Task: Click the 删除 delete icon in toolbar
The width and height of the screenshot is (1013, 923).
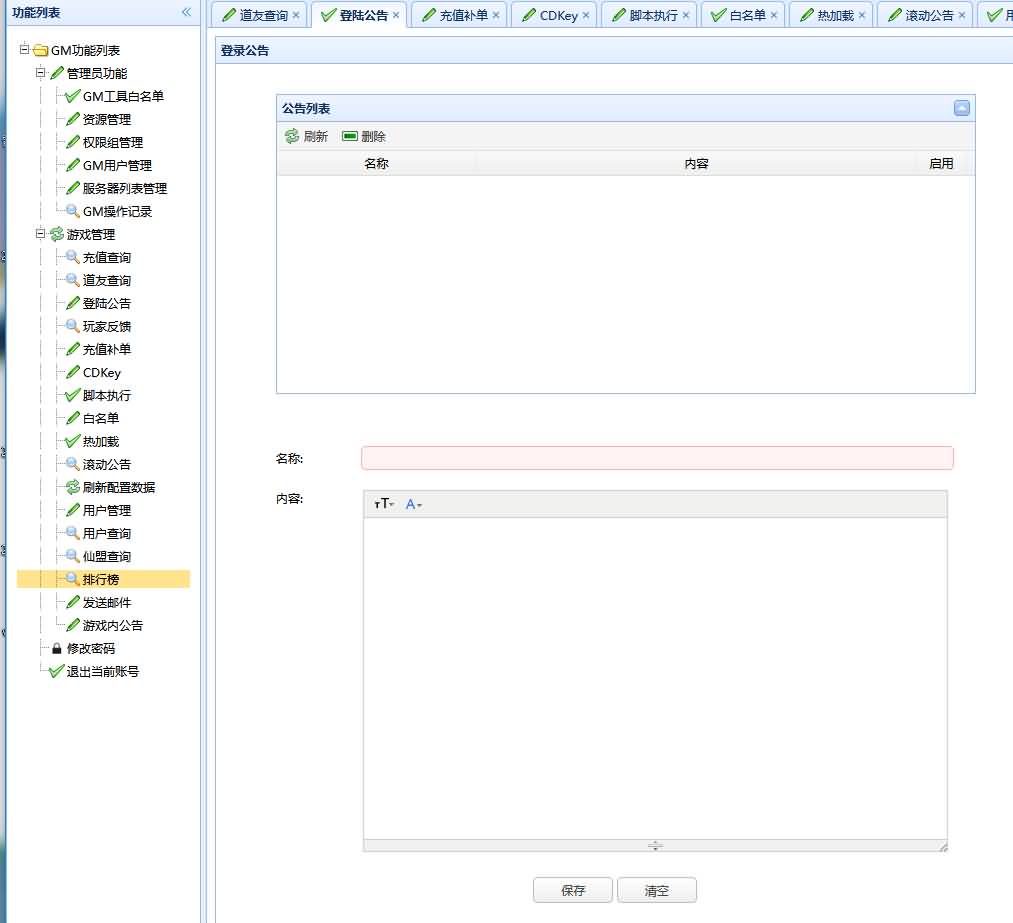Action: click(350, 136)
